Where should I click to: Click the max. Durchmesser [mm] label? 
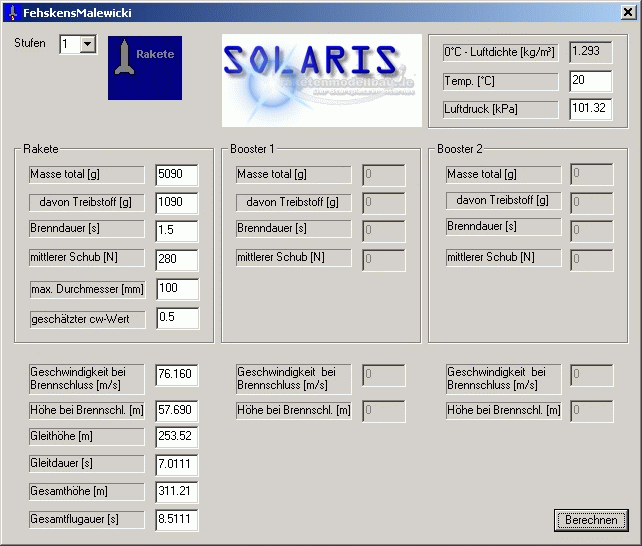tap(88, 289)
